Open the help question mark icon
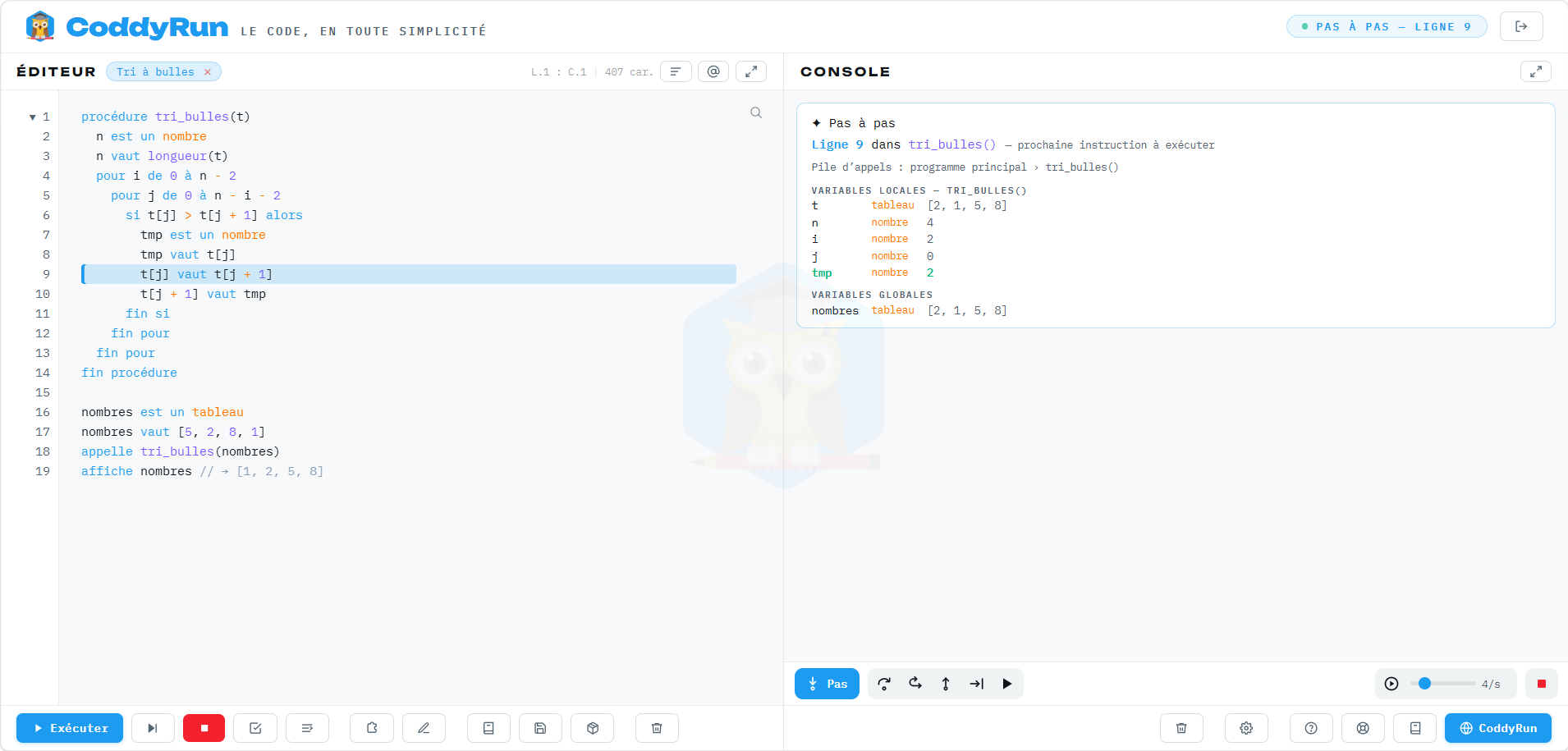Screen dimensions: 1568x751 [x=1311, y=728]
